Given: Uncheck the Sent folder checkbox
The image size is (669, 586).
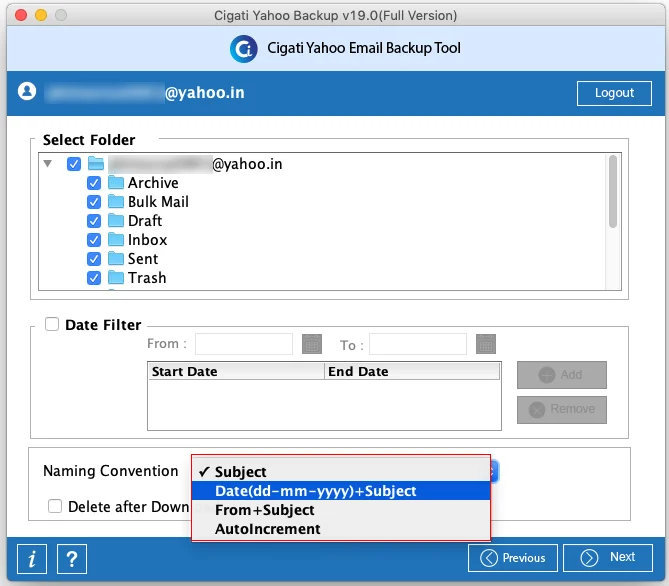Looking at the screenshot, I should click(x=94, y=259).
